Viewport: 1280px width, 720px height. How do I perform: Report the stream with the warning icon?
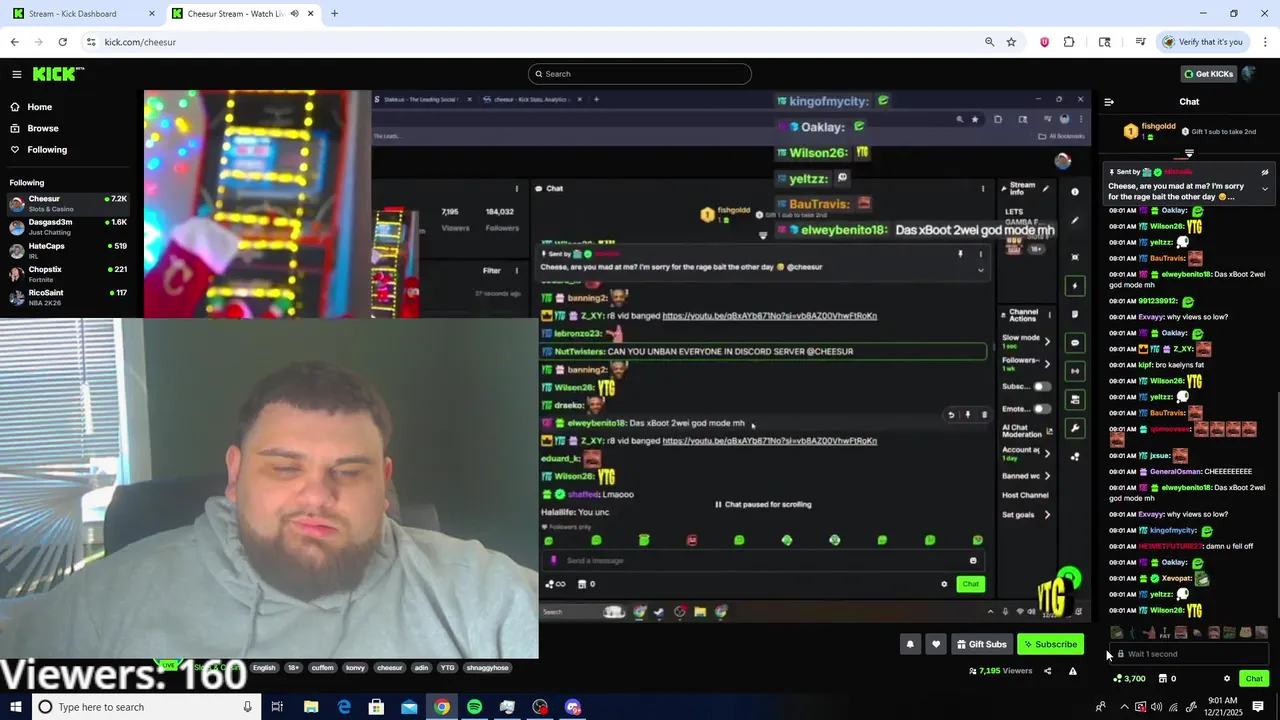[1073, 671]
